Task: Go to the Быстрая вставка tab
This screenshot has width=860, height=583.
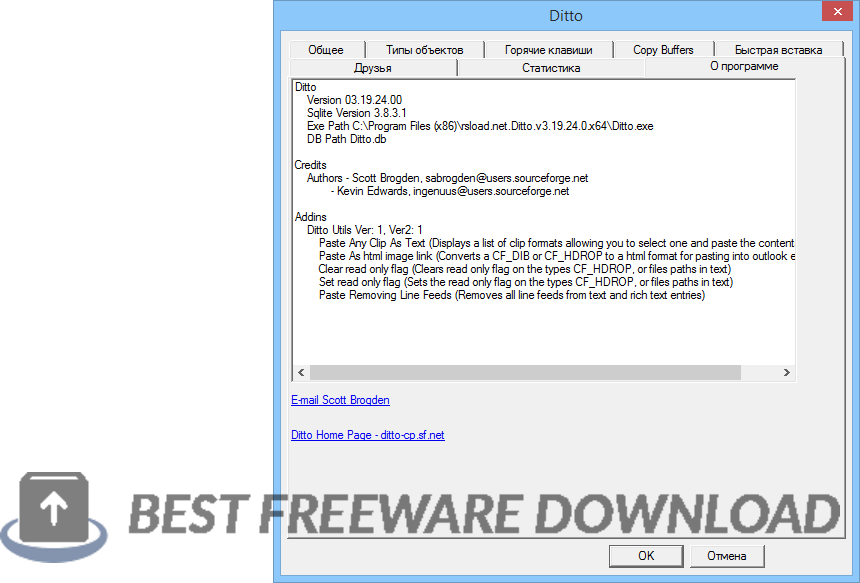Action: tap(778, 50)
